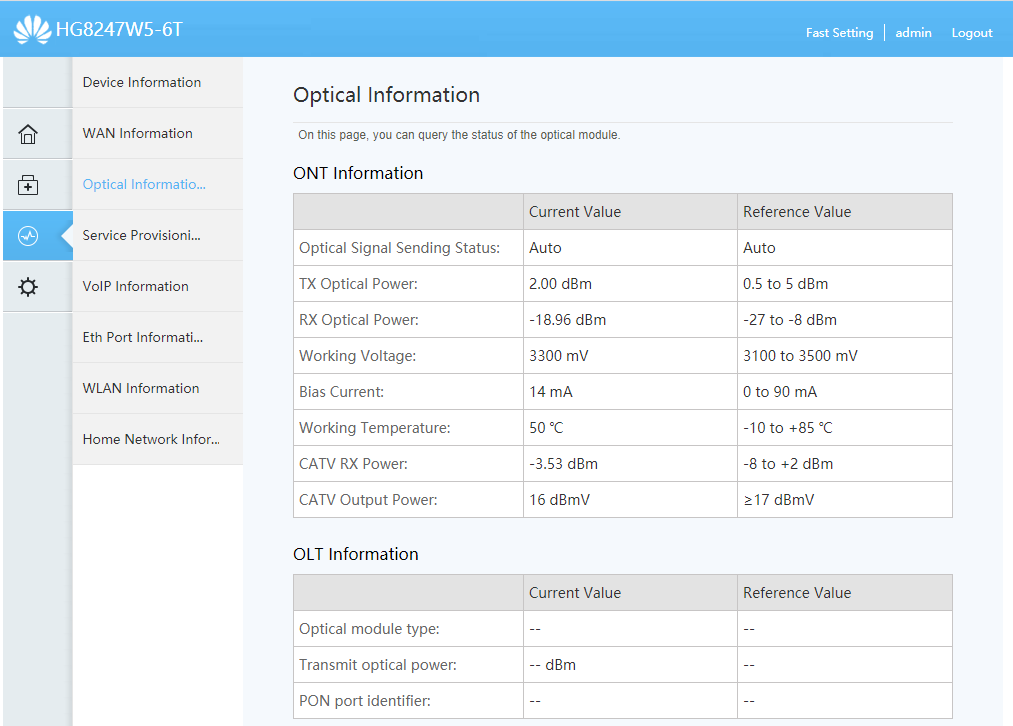Viewport: 1013px width, 726px height.
Task: Click the reference value 0.5 to 5 dBm
Action: [x=785, y=284]
